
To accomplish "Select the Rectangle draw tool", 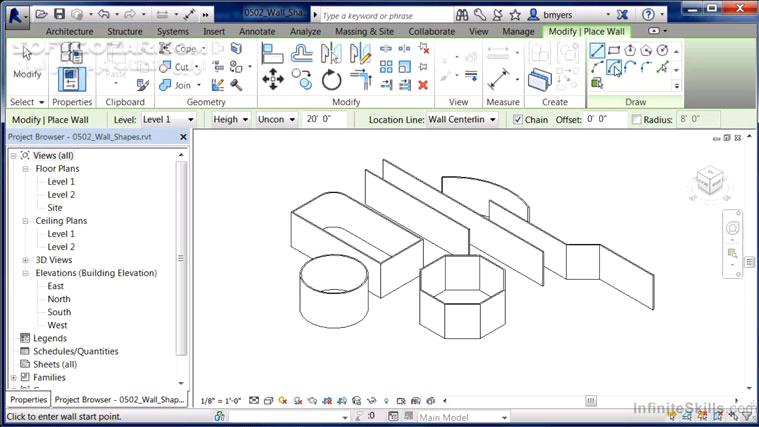I will [614, 50].
